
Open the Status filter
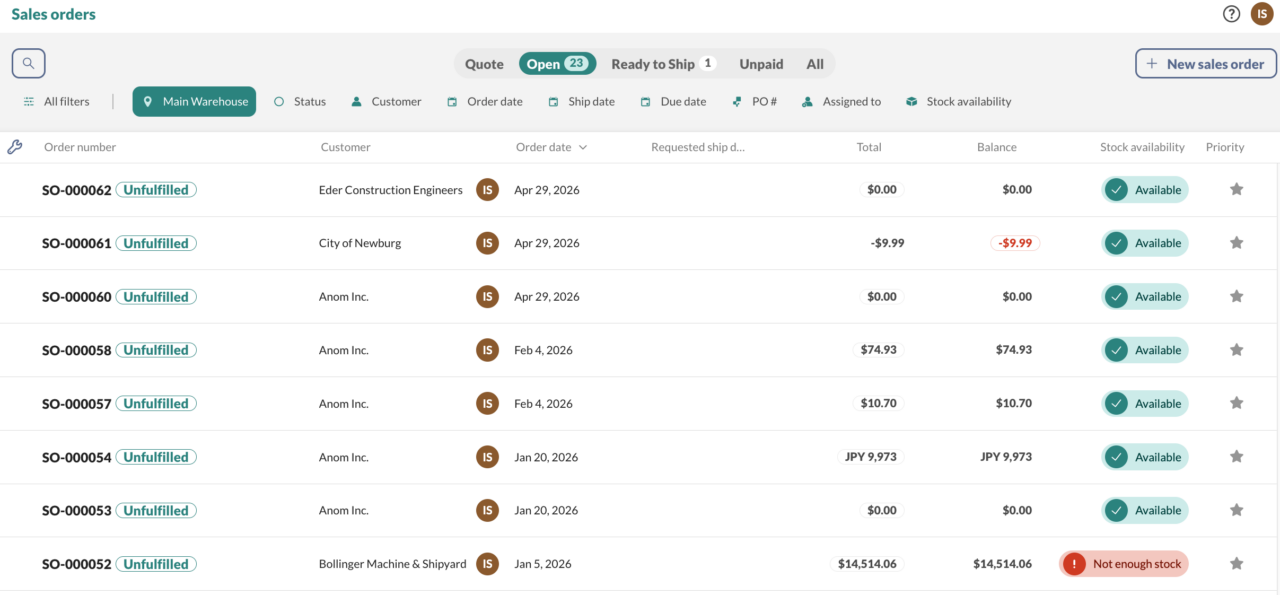coord(300,102)
